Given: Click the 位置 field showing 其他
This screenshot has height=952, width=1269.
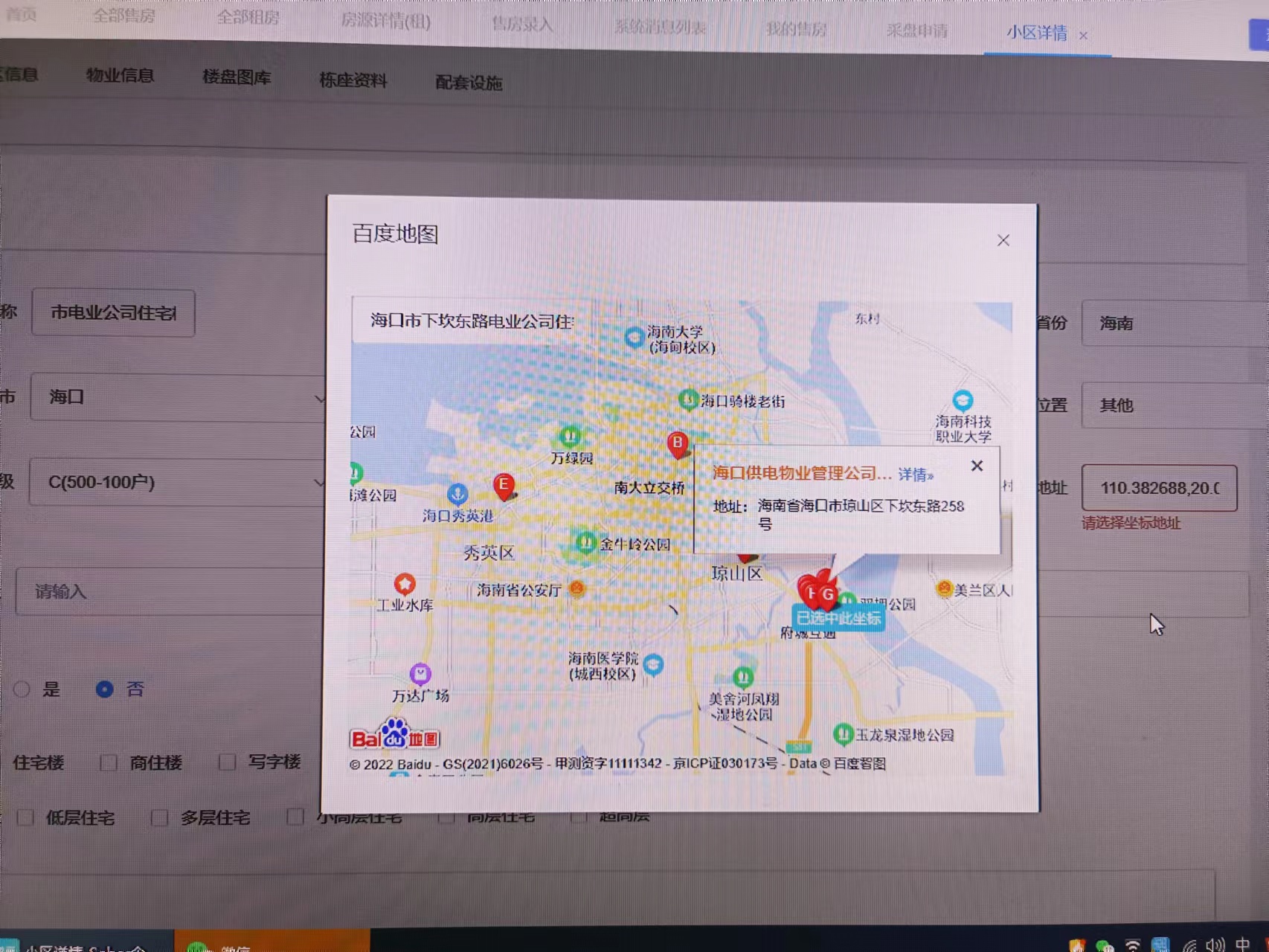Looking at the screenshot, I should pos(1175,405).
